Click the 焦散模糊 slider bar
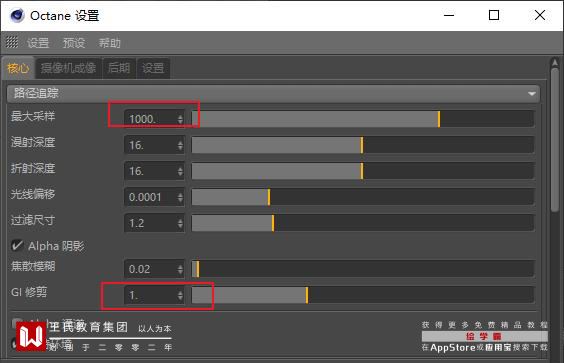Screen dimensions: 564x363 (363, 269)
